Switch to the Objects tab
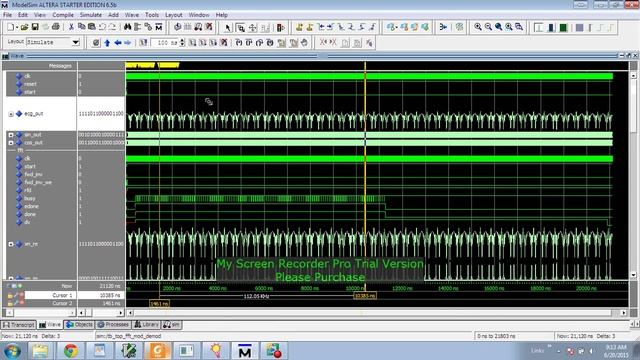Image resolution: width=640 pixels, height=360 pixels. pos(79,325)
